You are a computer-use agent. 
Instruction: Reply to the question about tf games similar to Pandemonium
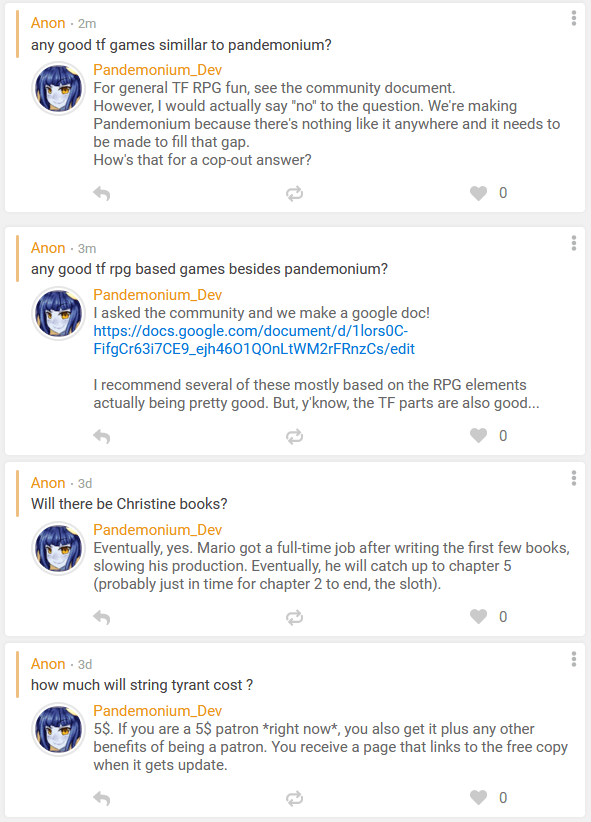(101, 192)
